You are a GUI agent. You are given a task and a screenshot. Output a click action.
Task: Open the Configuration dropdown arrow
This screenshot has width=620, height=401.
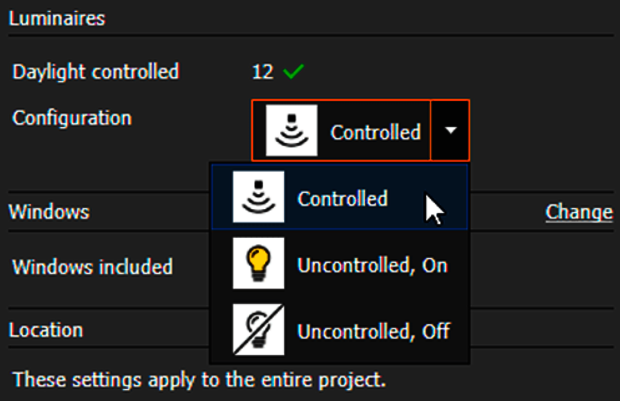[x=450, y=131]
